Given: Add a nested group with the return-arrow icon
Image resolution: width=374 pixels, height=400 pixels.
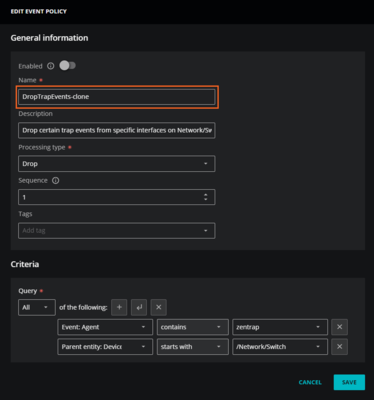Looking at the screenshot, I should click(x=139, y=307).
